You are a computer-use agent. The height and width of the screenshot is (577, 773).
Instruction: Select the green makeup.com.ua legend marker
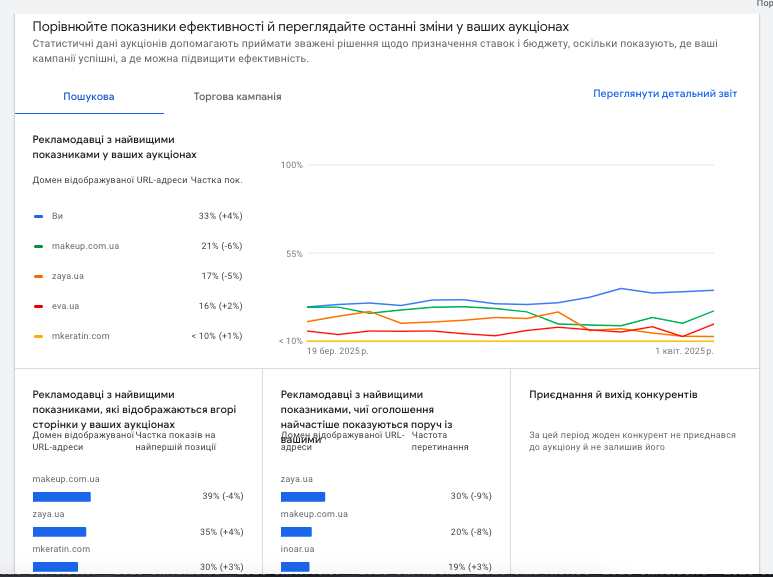coord(38,246)
